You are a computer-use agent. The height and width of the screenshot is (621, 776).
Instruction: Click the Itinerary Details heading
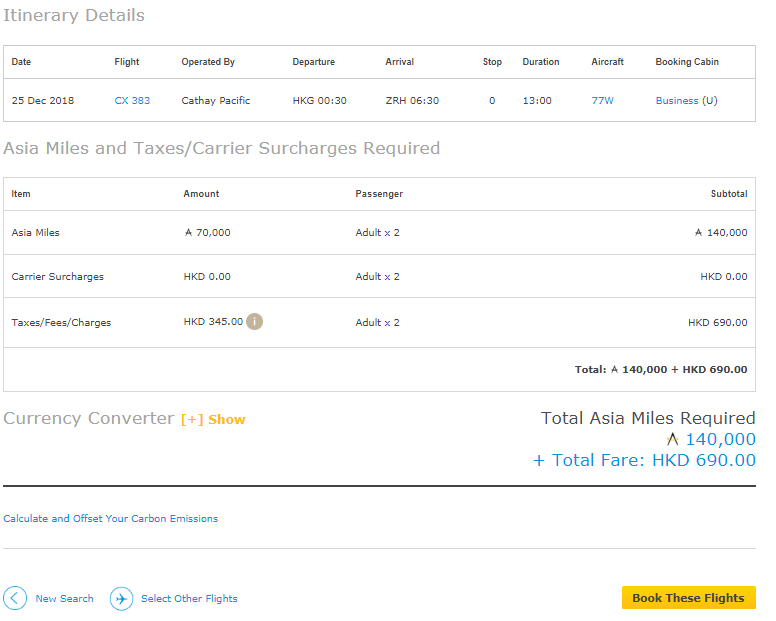pyautogui.click(x=74, y=15)
